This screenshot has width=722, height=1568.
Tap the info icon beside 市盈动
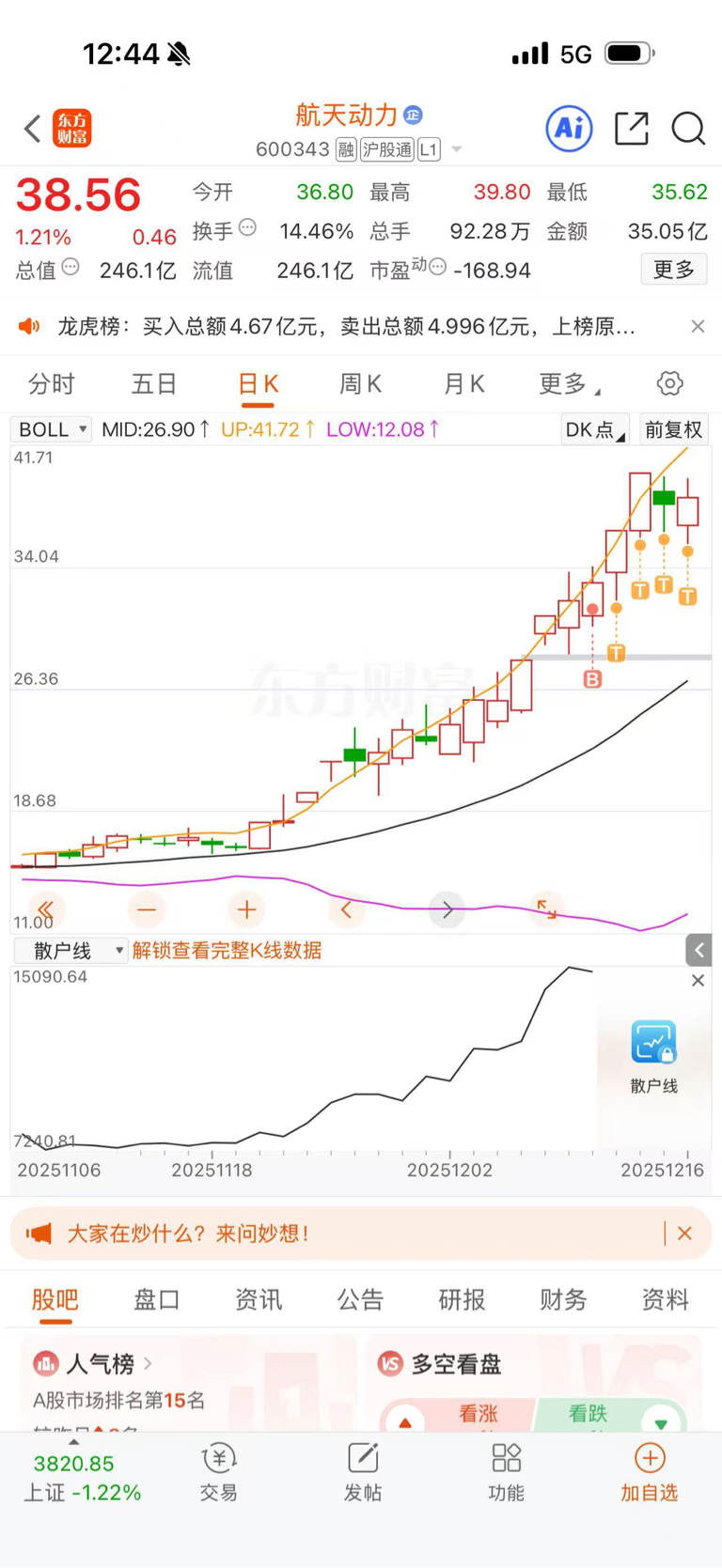(x=437, y=267)
